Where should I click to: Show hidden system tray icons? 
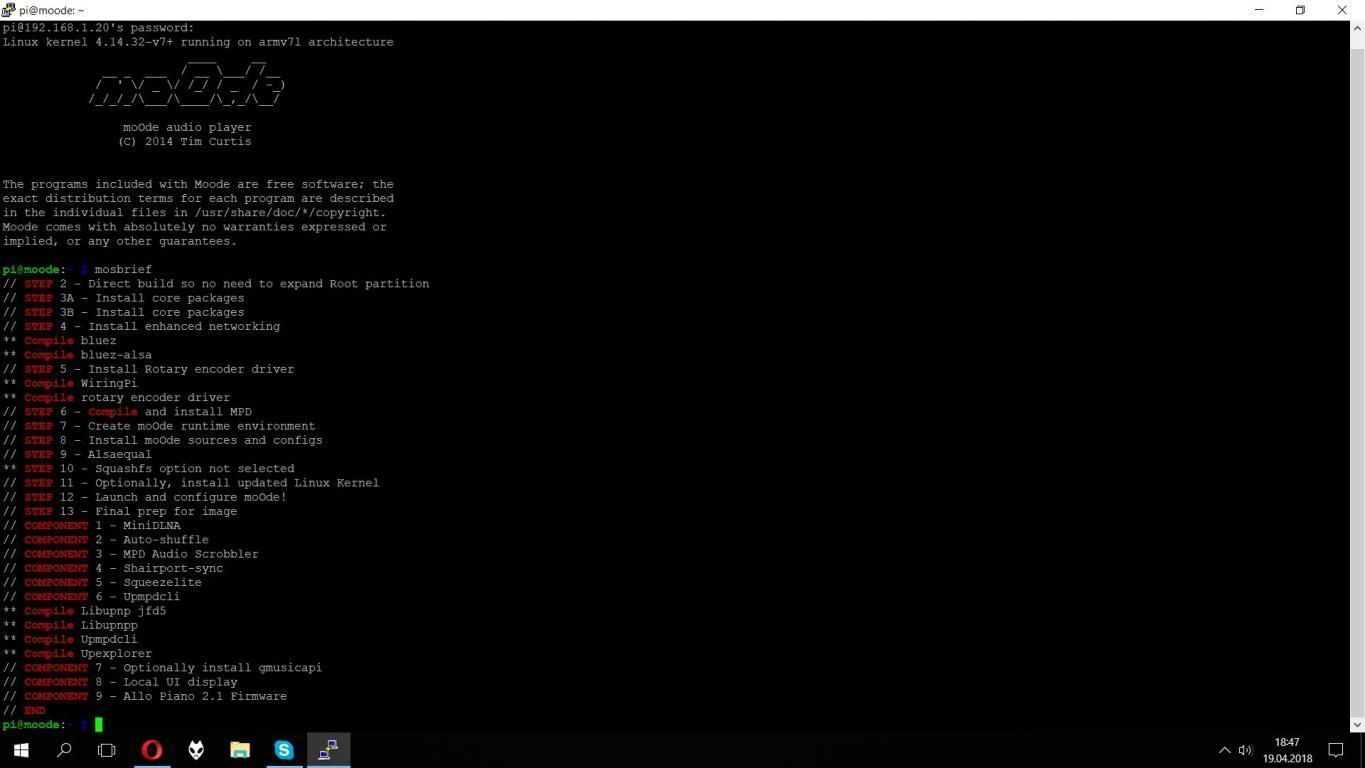(1224, 750)
